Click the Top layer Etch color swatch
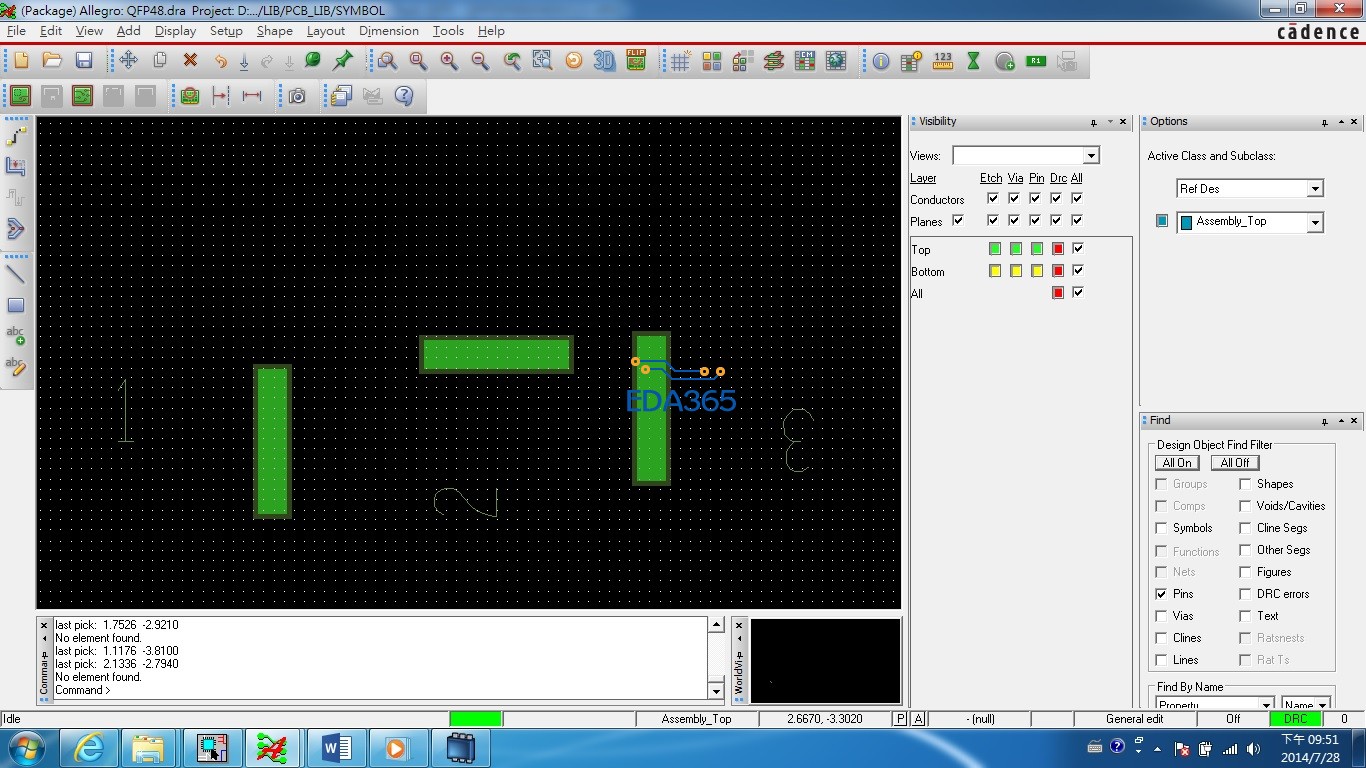The height and width of the screenshot is (768, 1366). (x=994, y=248)
